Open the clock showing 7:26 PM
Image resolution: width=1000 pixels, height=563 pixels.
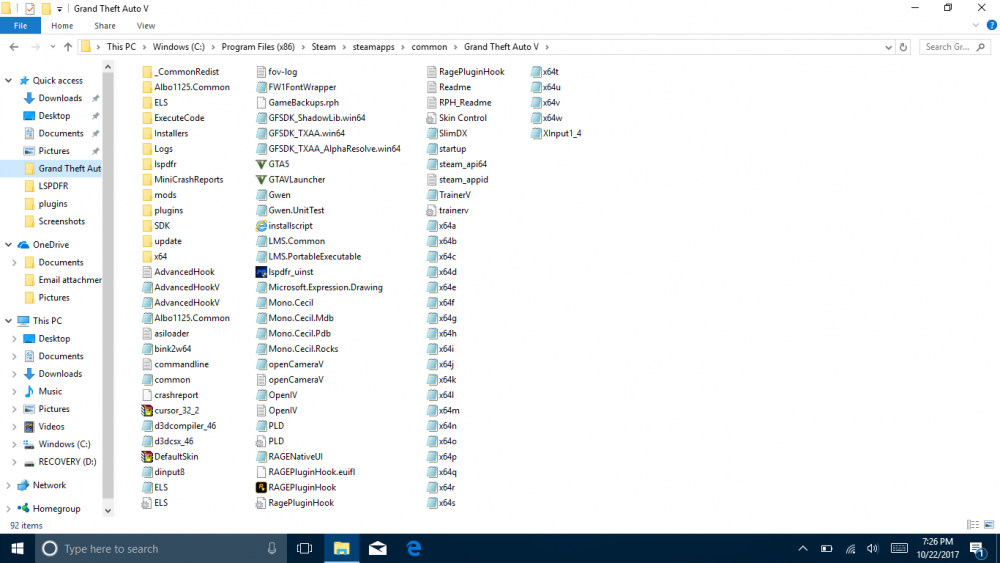[x=938, y=548]
